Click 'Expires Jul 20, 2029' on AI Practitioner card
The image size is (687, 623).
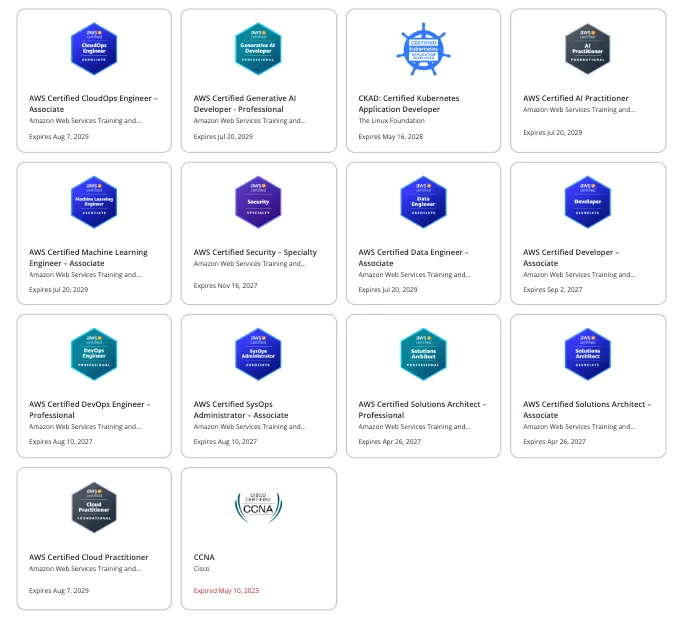click(x=552, y=133)
